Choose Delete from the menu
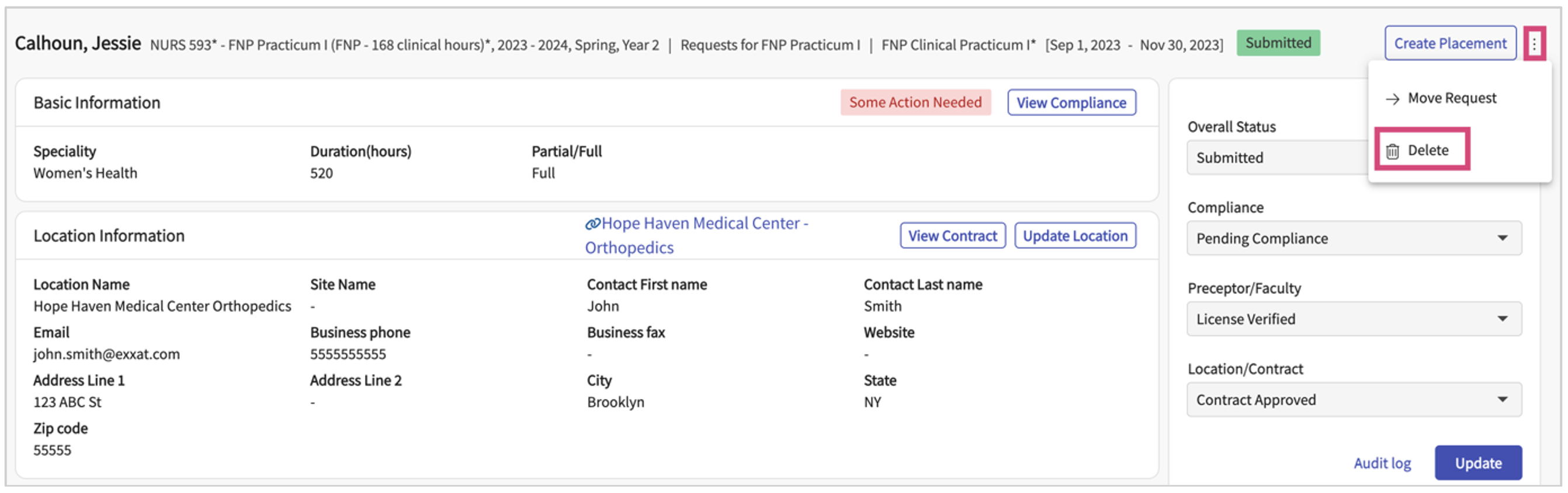1568x493 pixels. [1427, 150]
